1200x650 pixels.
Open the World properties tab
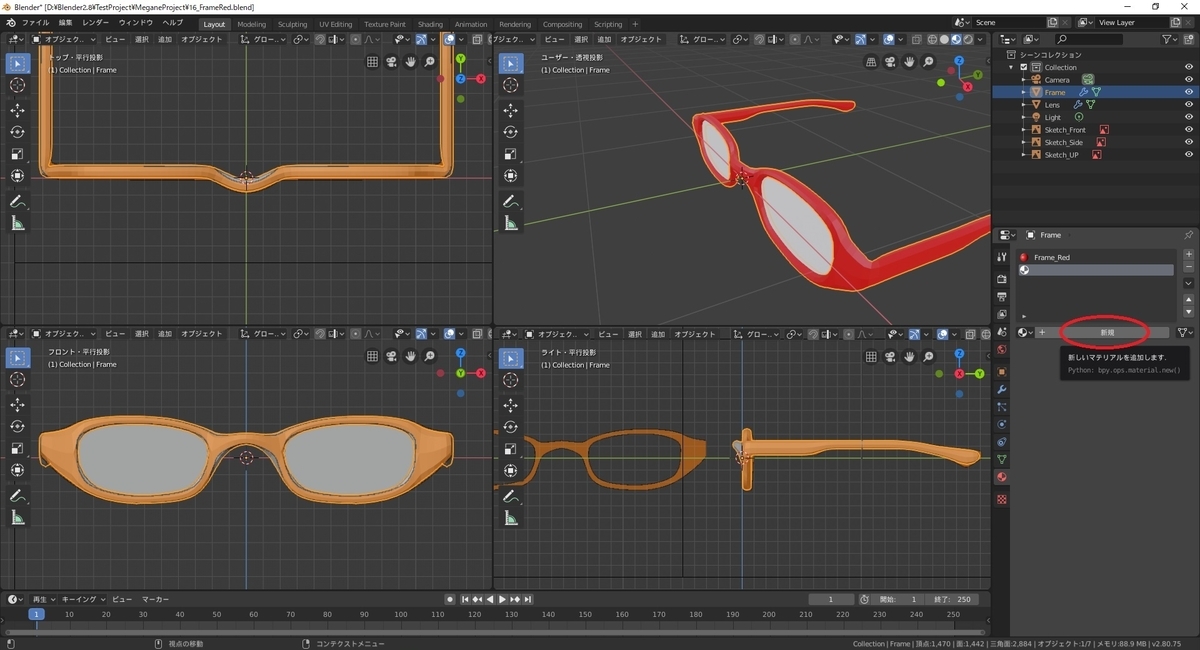1002,350
